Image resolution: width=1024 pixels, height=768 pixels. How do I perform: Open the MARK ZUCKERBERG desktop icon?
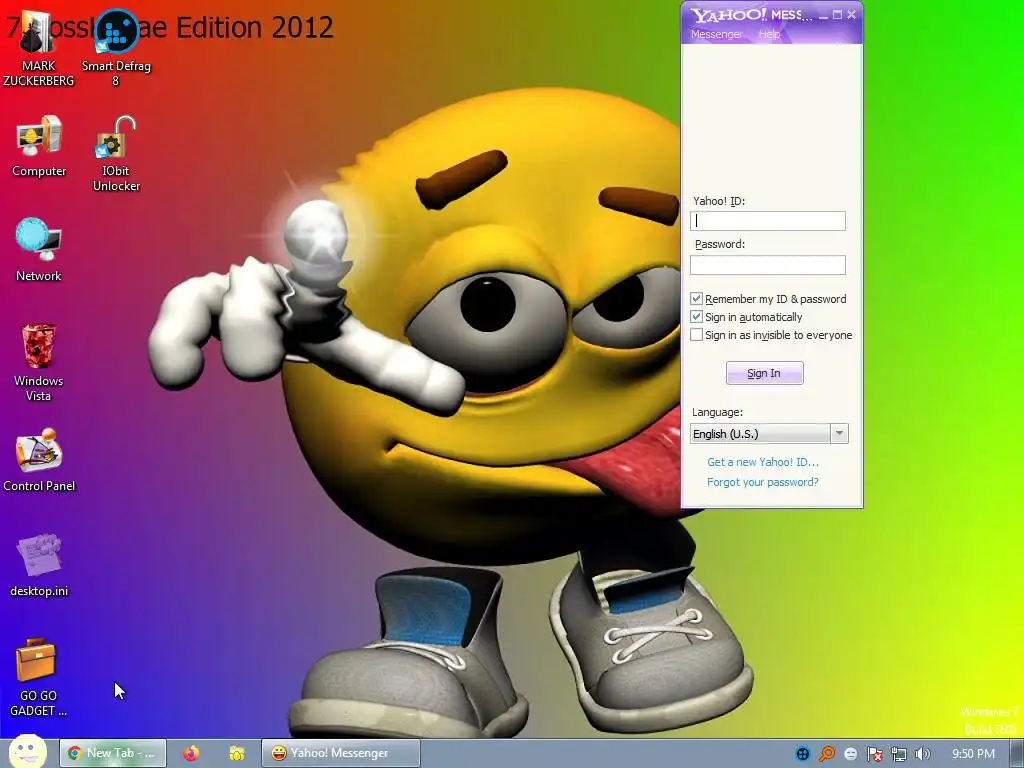pyautogui.click(x=38, y=49)
